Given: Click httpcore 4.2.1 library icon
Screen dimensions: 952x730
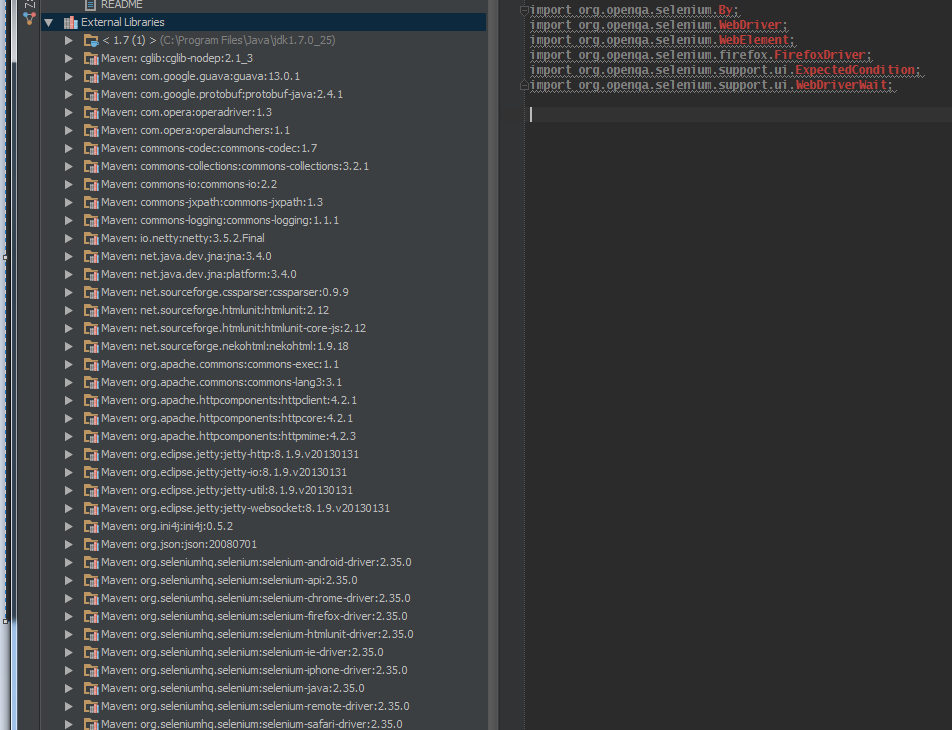Looking at the screenshot, I should [91, 418].
